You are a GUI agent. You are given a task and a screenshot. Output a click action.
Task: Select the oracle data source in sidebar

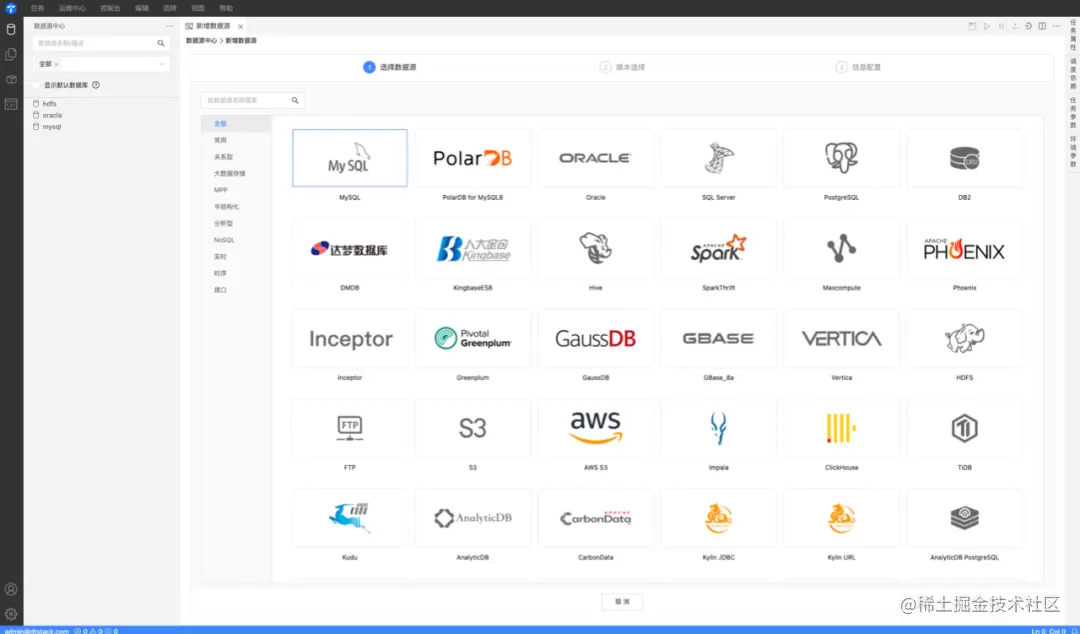pos(52,115)
